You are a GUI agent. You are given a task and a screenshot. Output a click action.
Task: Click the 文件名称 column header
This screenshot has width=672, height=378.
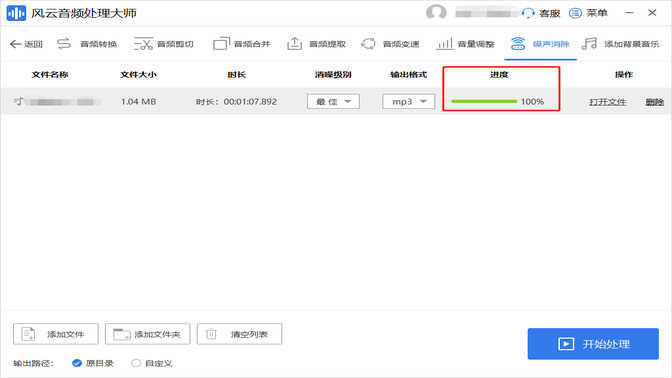tap(50, 75)
